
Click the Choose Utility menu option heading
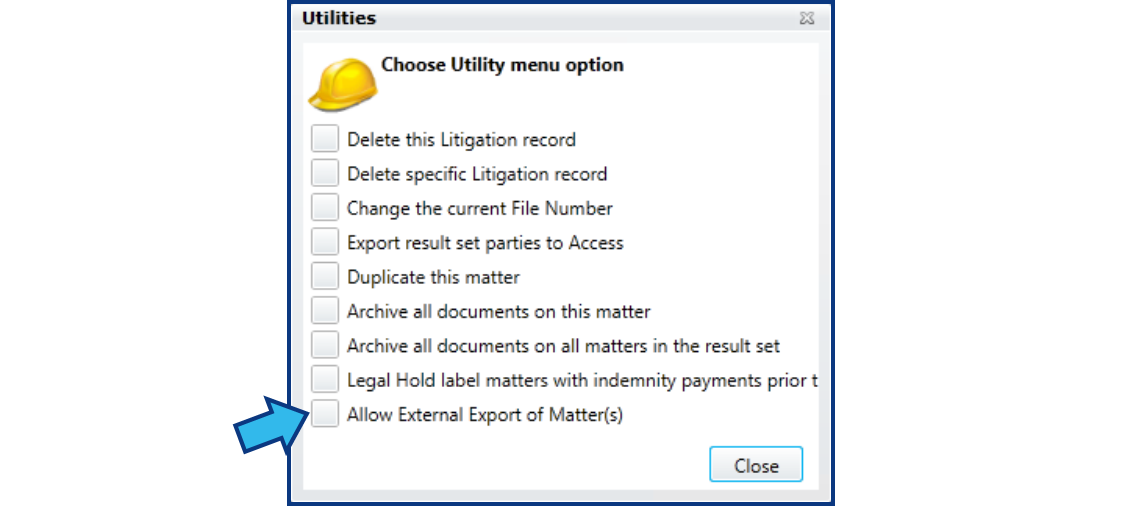point(502,65)
